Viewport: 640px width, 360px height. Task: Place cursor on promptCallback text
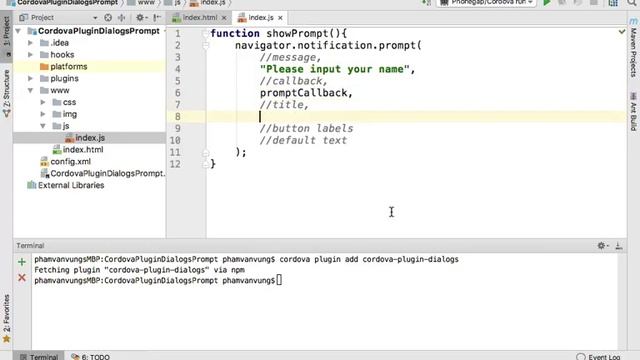click(303, 93)
